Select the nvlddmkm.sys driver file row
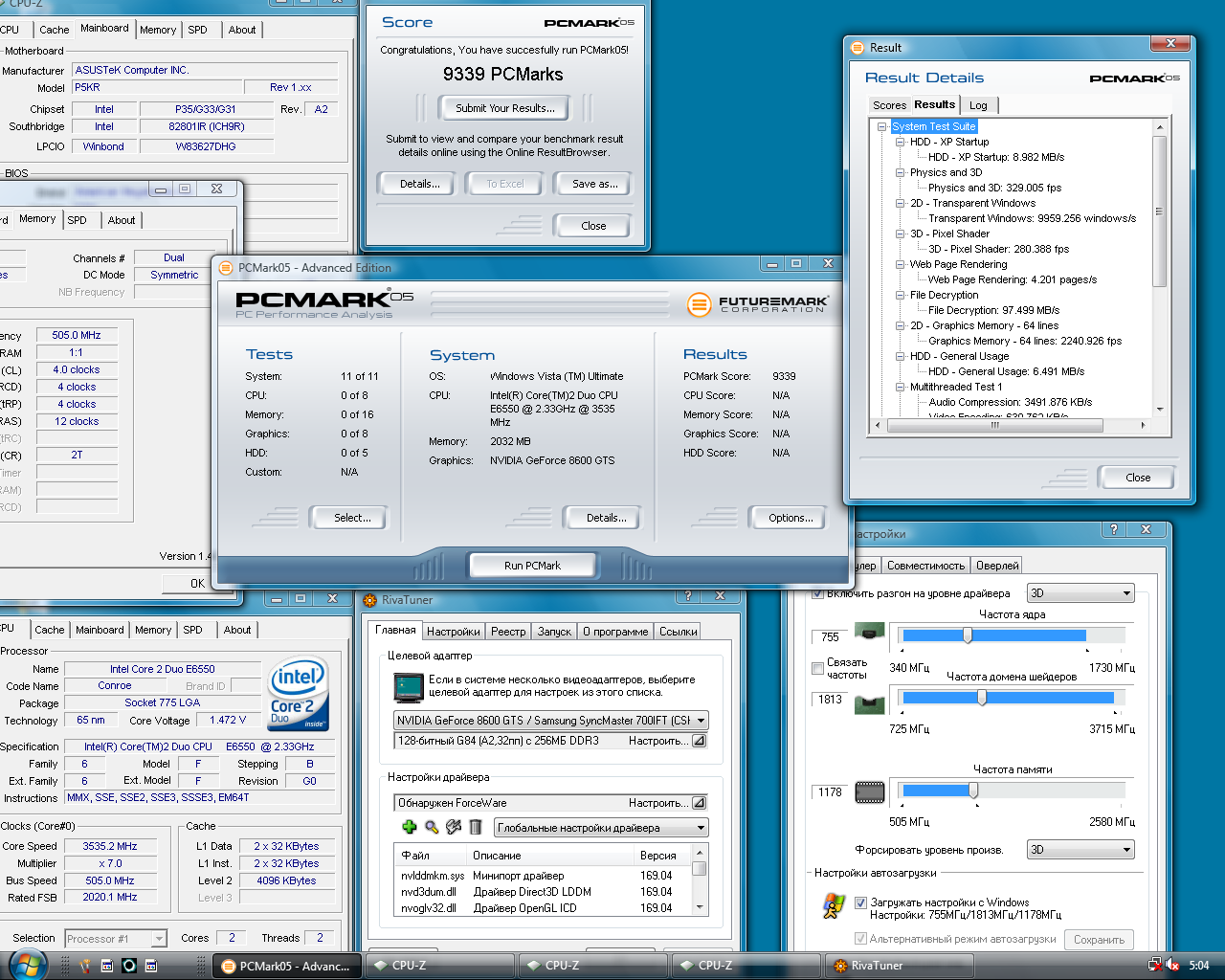Viewport: 1225px width, 980px height. [x=544, y=876]
